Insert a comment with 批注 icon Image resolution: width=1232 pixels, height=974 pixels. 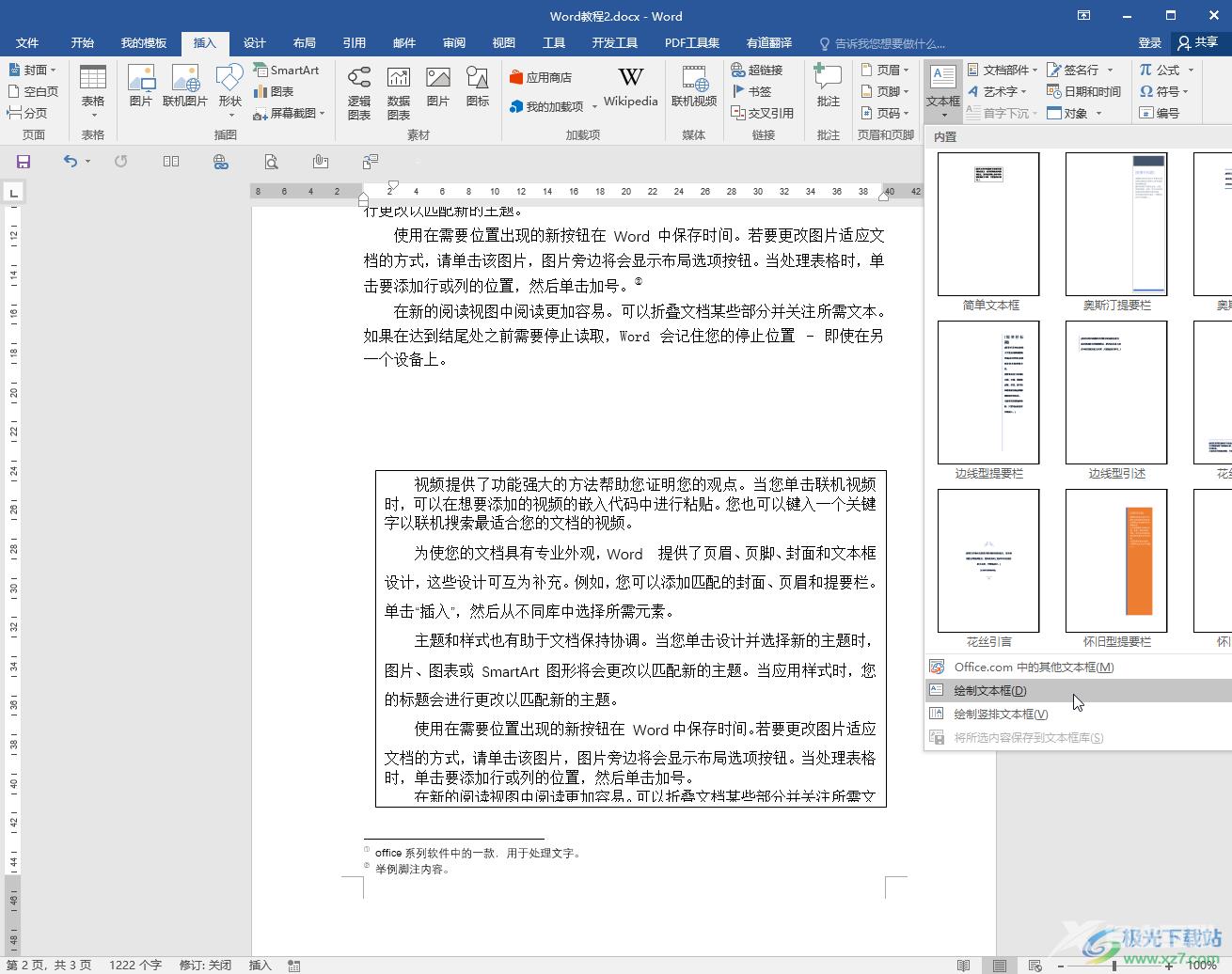828,85
